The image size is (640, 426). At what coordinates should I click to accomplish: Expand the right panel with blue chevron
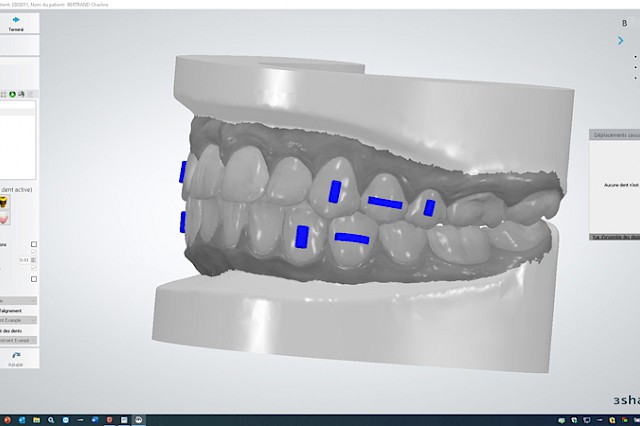(620, 41)
